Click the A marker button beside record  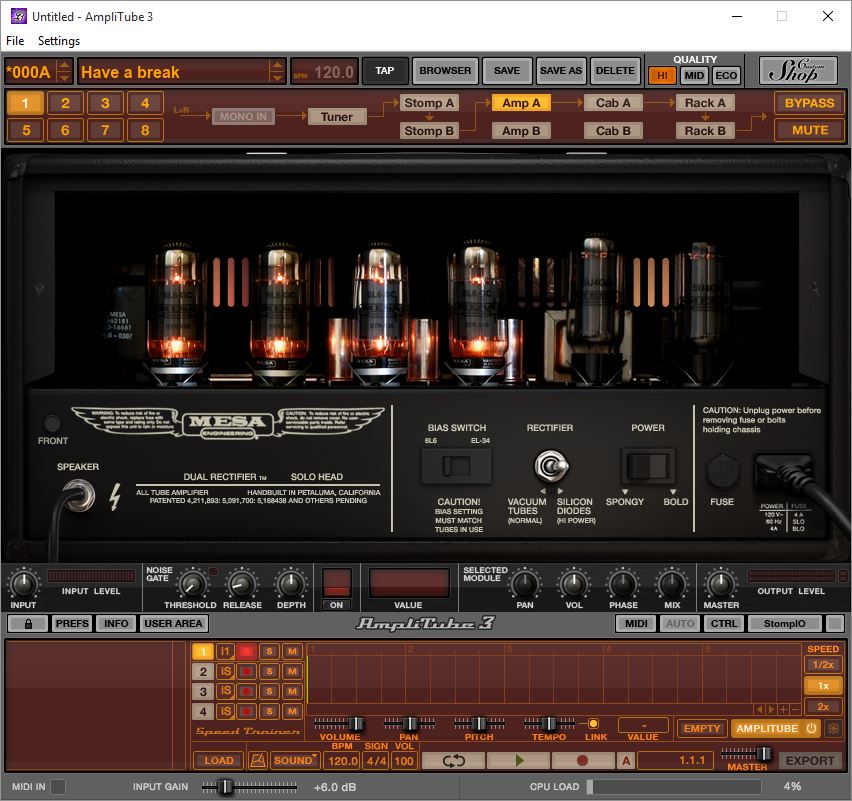click(x=626, y=760)
